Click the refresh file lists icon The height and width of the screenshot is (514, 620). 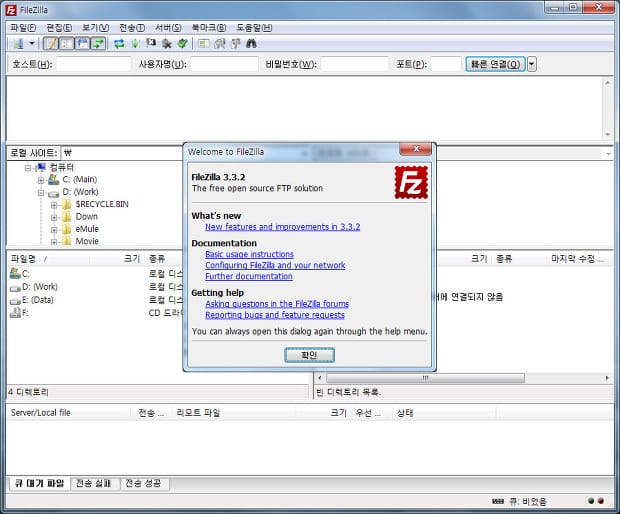(119, 43)
